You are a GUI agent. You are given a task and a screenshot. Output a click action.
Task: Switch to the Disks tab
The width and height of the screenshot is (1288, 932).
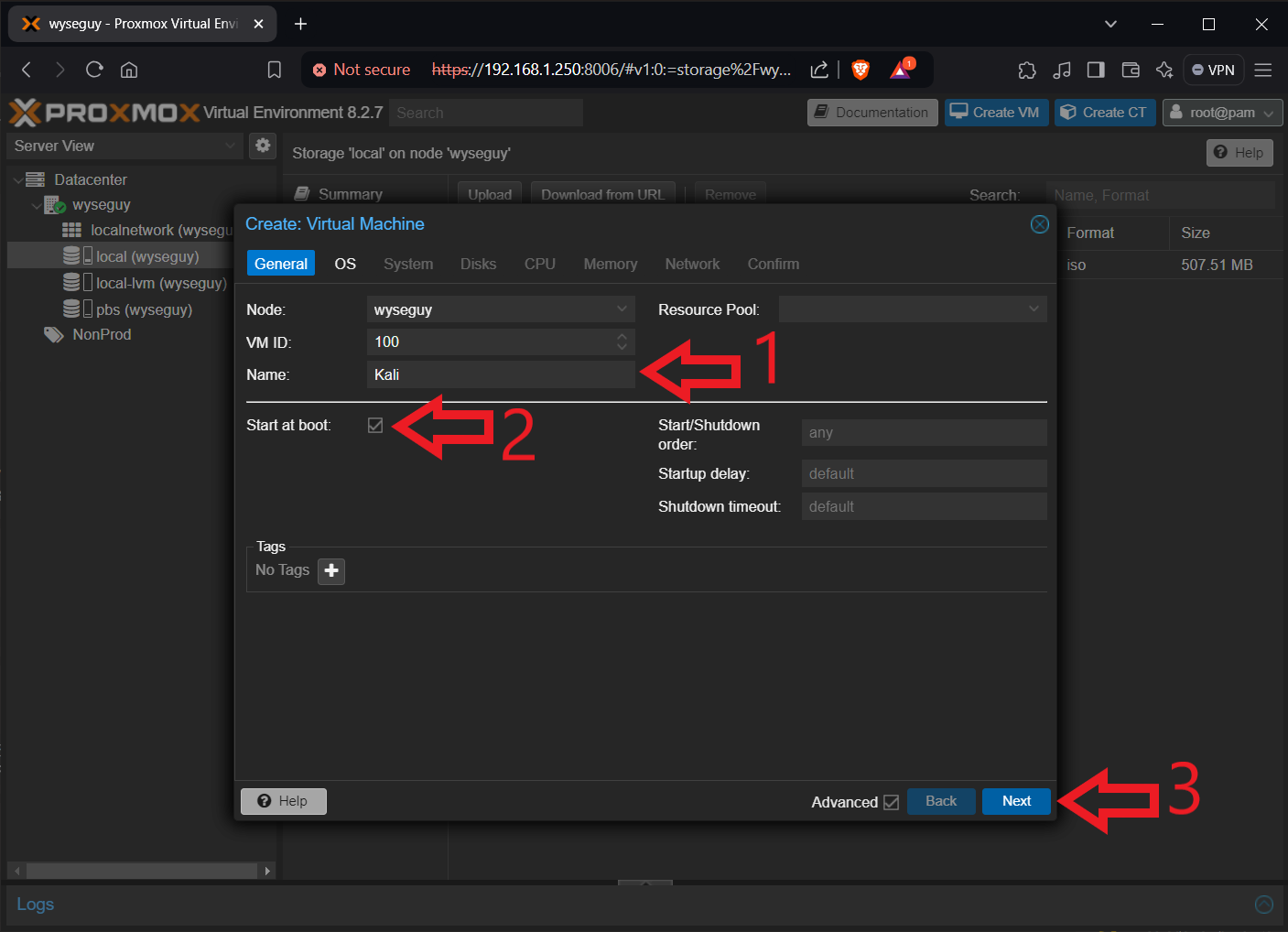tap(478, 264)
